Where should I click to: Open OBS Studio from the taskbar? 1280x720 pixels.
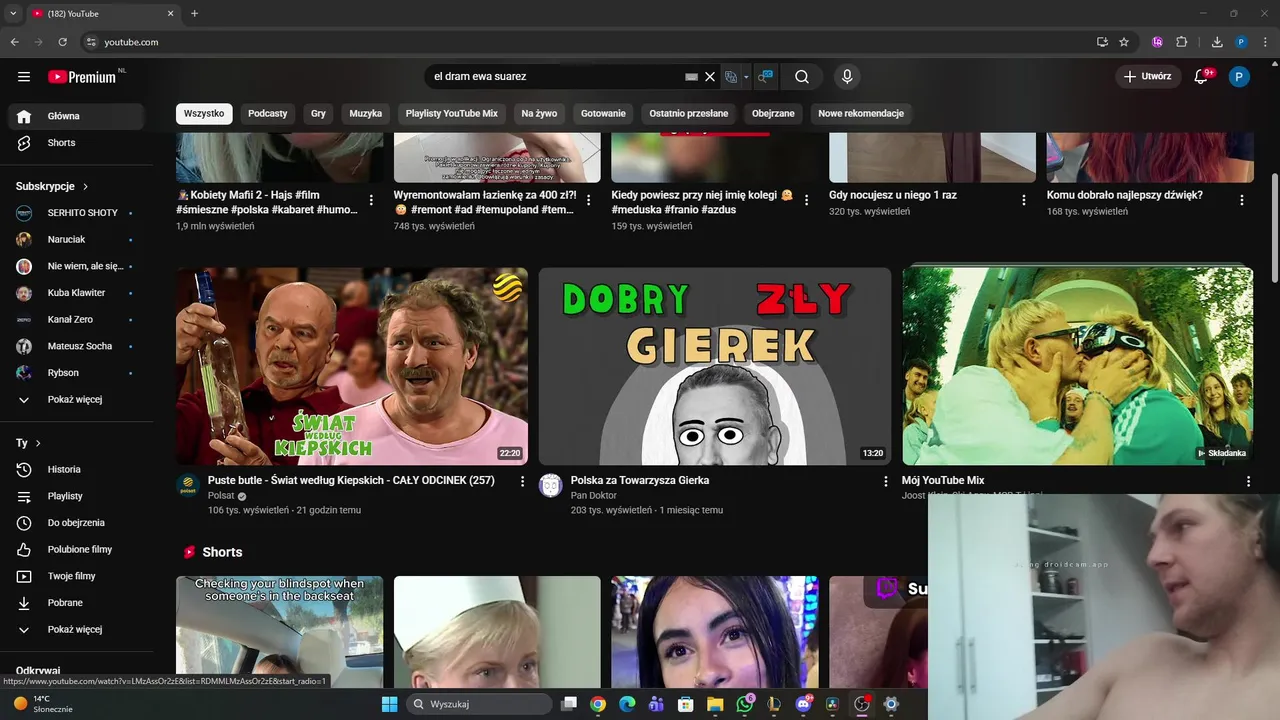click(861, 704)
